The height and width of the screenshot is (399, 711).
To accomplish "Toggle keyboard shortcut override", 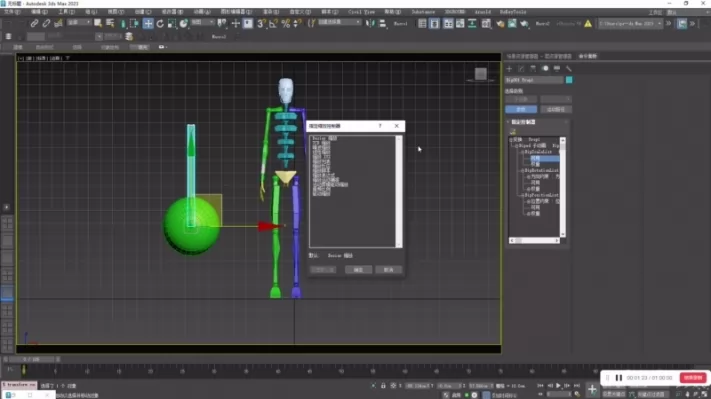I will coord(248,23).
